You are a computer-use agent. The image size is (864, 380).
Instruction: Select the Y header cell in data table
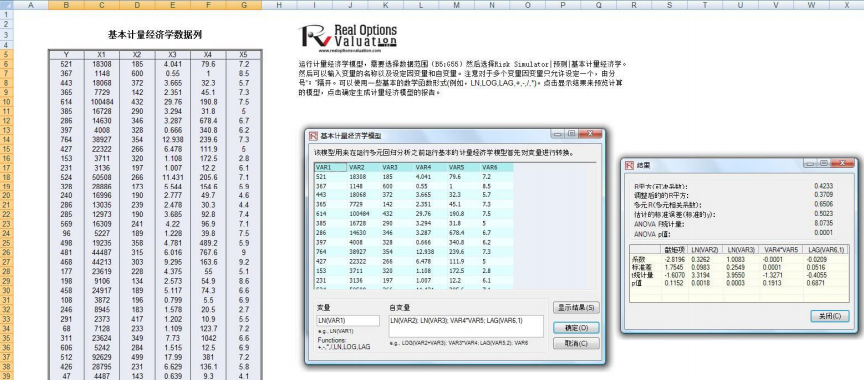66,55
